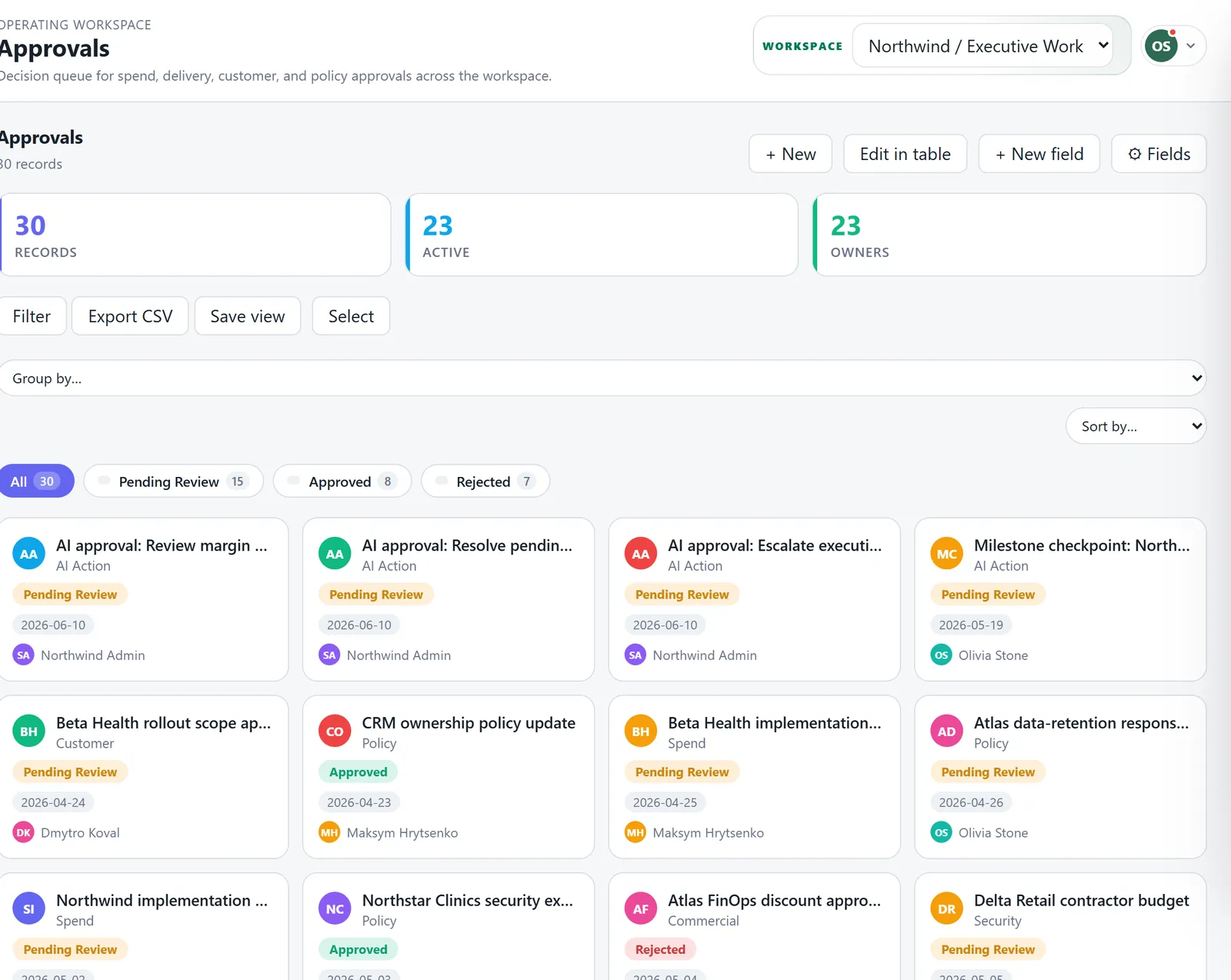1231x980 pixels.
Task: Click the CO avatar on CRM ownership card
Action: 335,732
